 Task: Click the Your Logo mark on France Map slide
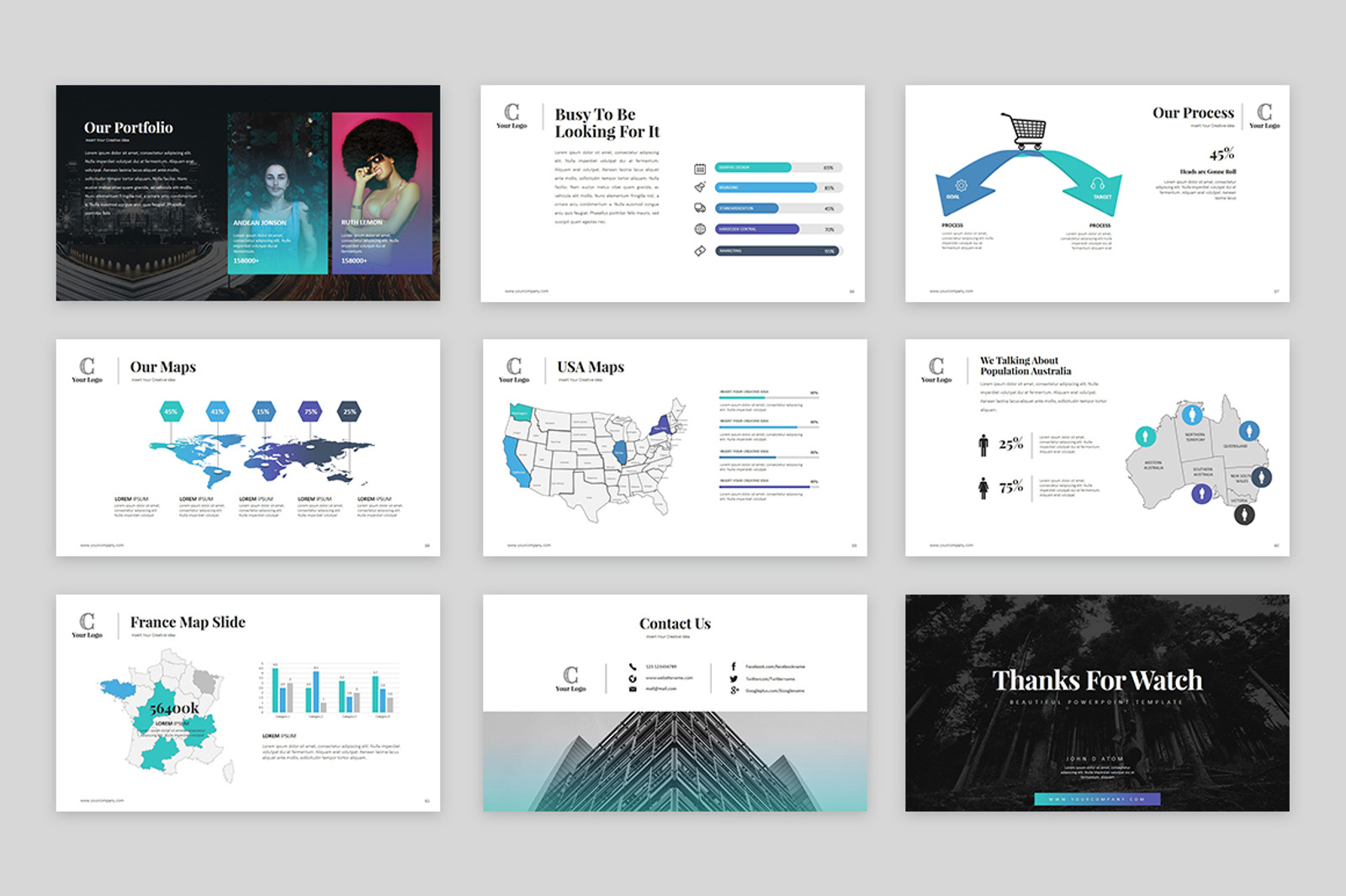[87, 625]
